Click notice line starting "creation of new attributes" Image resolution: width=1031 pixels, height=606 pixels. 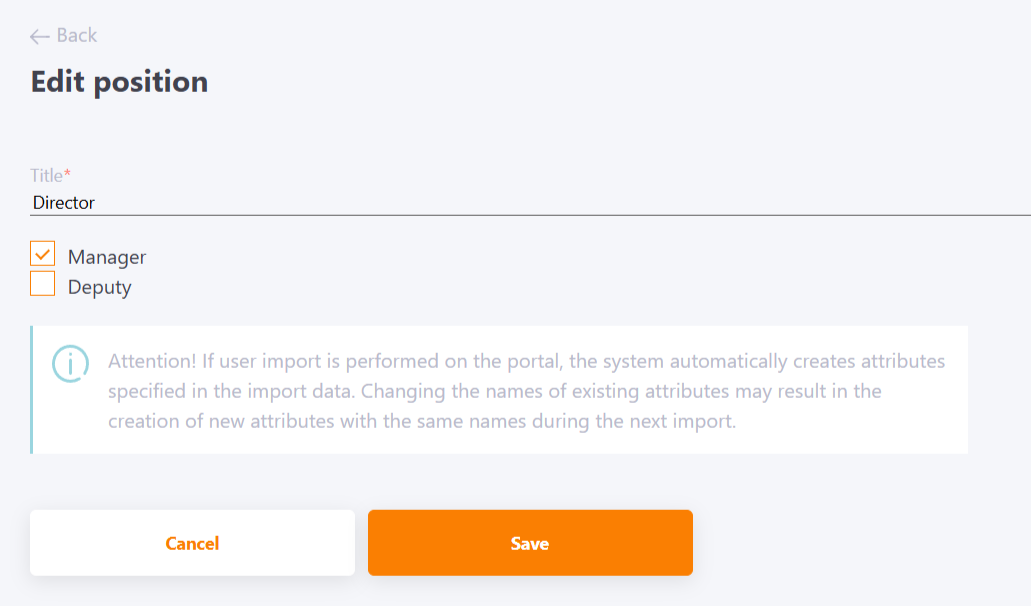[421, 421]
